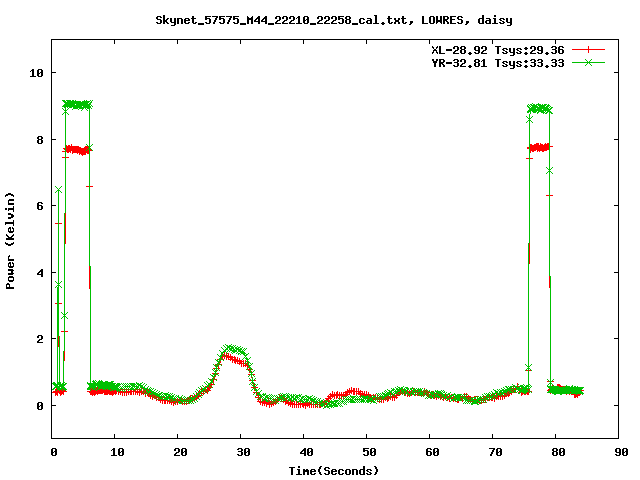Click the red XL legend line sample
The width and height of the screenshot is (640, 480).
tap(588, 50)
